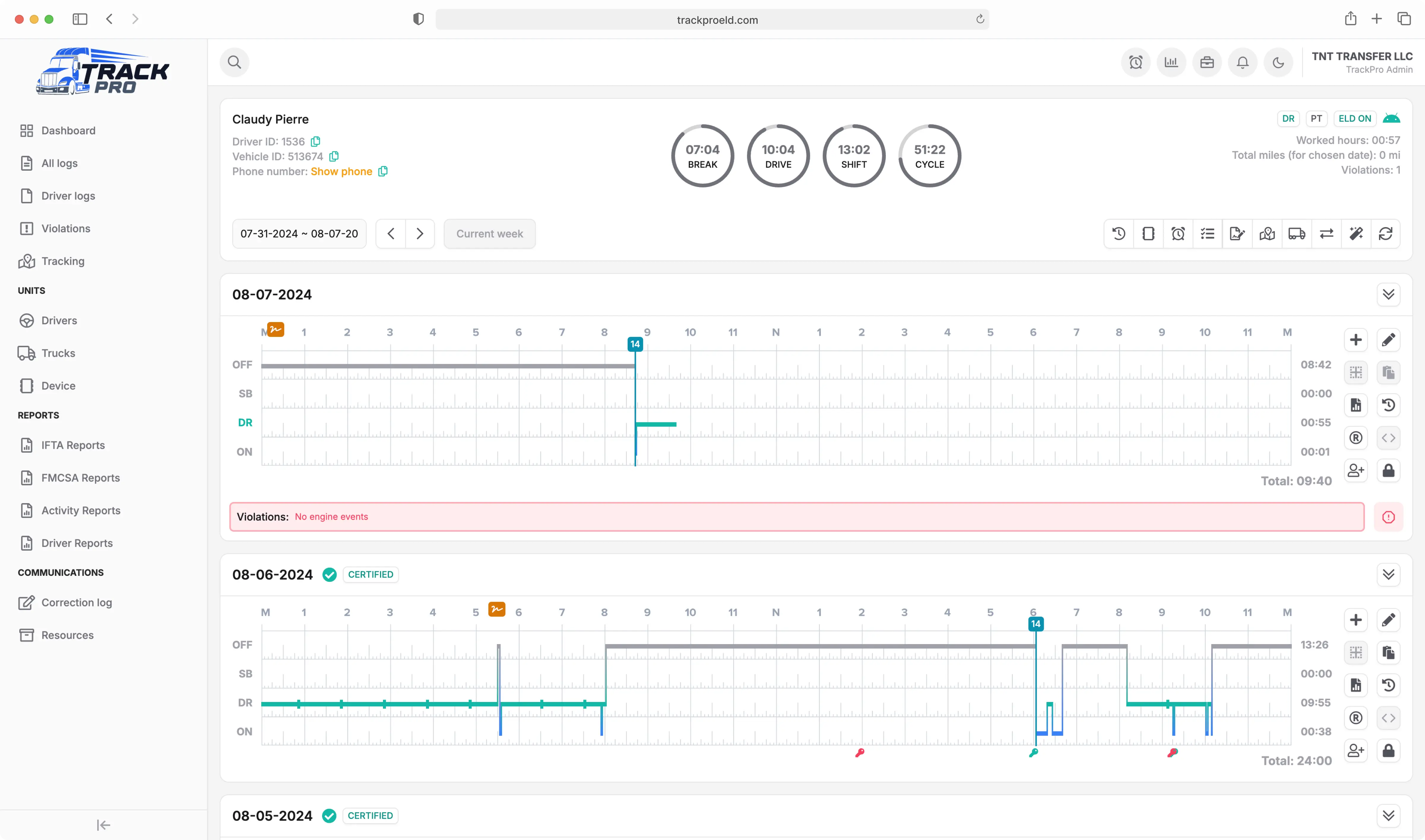Open Dashboard in sidebar
1425x840 pixels.
(x=68, y=131)
